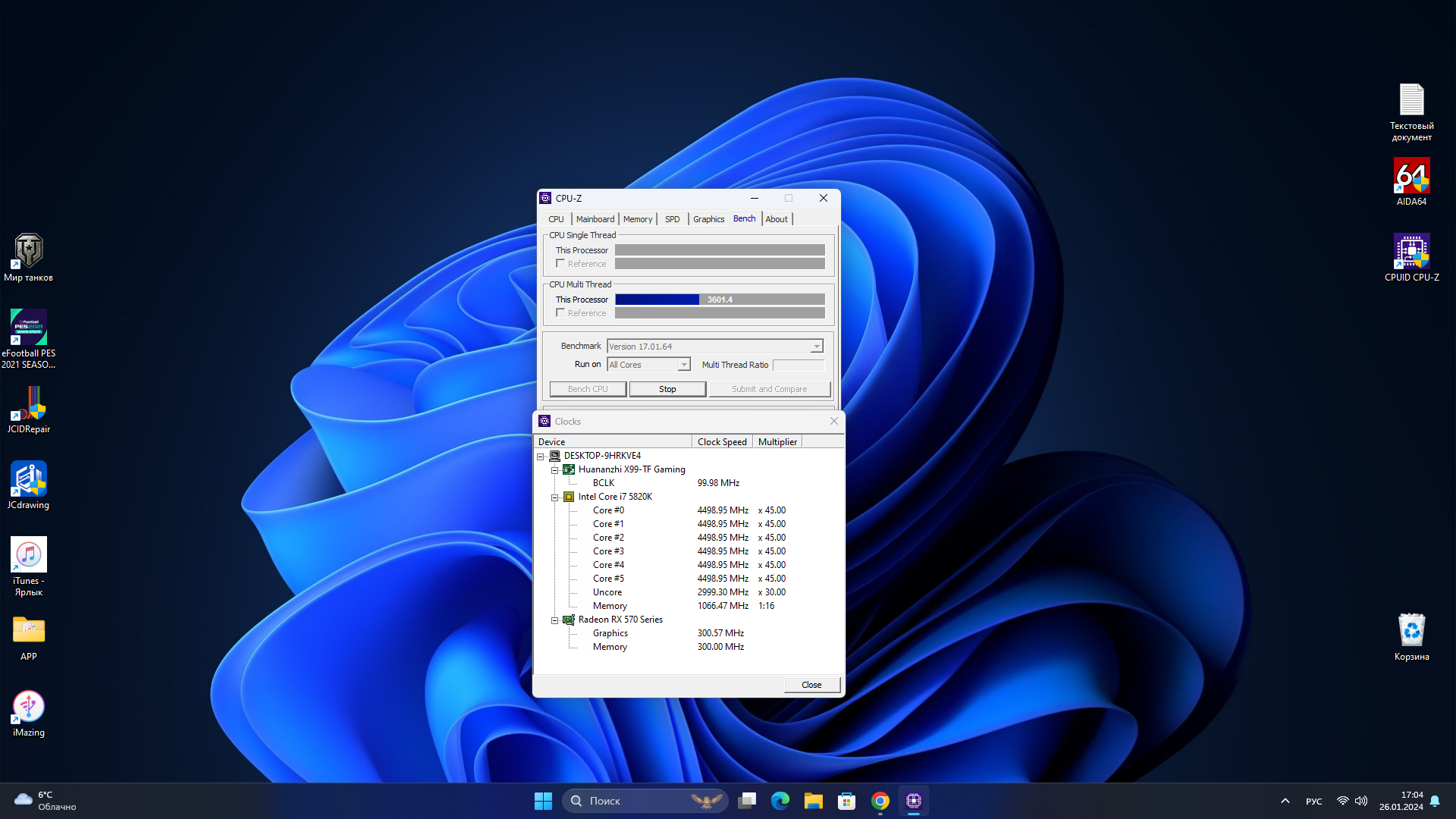Click the Close button in Clocks window
Image resolution: width=1456 pixels, height=819 pixels.
811,685
